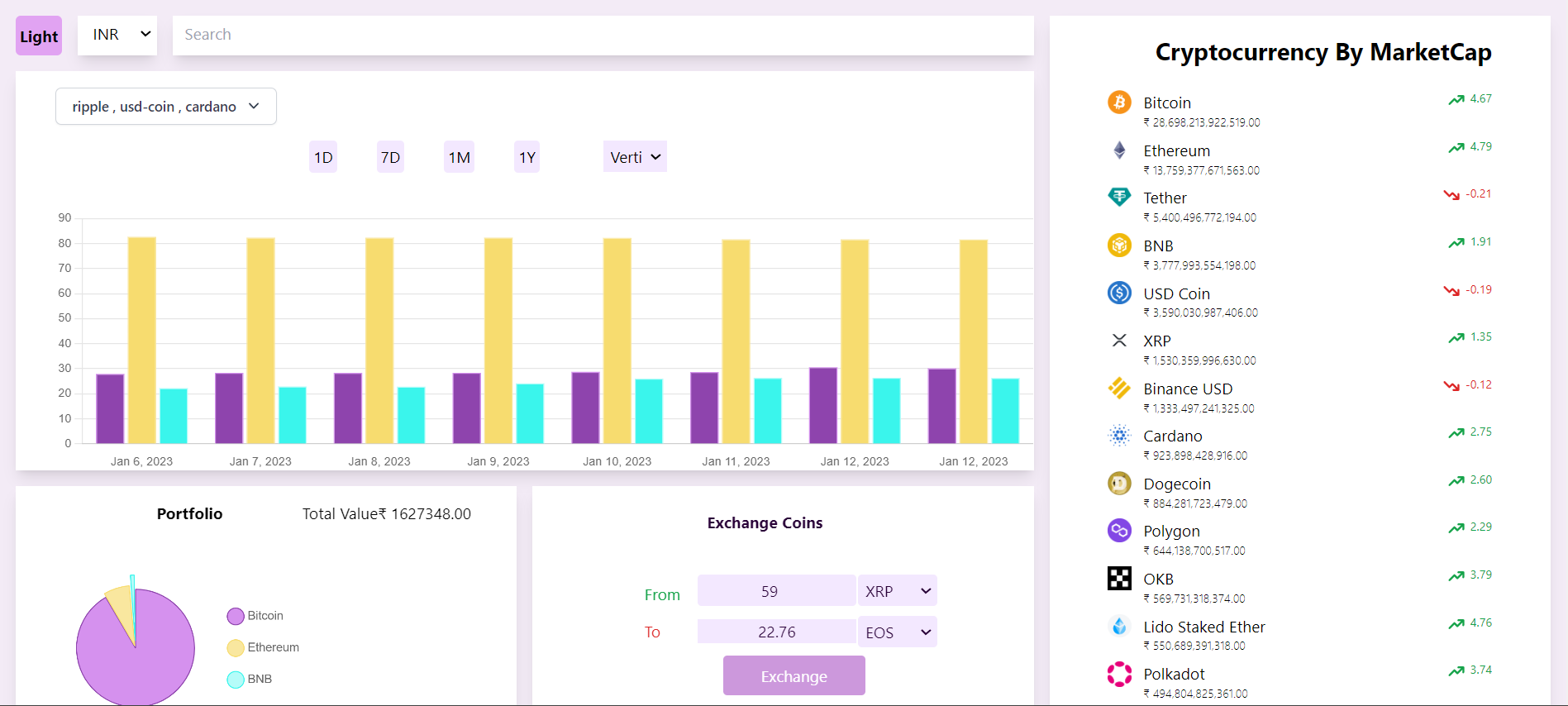The image size is (1568, 706).
Task: Click the XRP market cap value
Action: click(1200, 360)
